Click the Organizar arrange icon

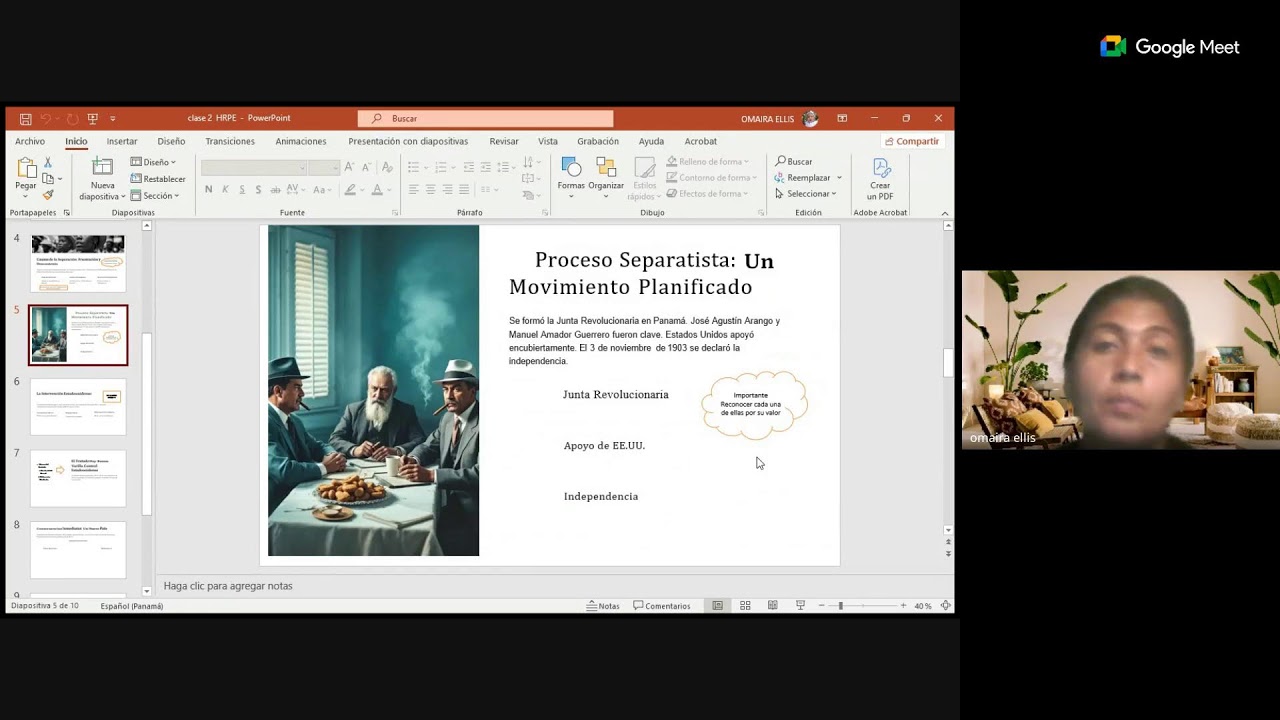606,167
